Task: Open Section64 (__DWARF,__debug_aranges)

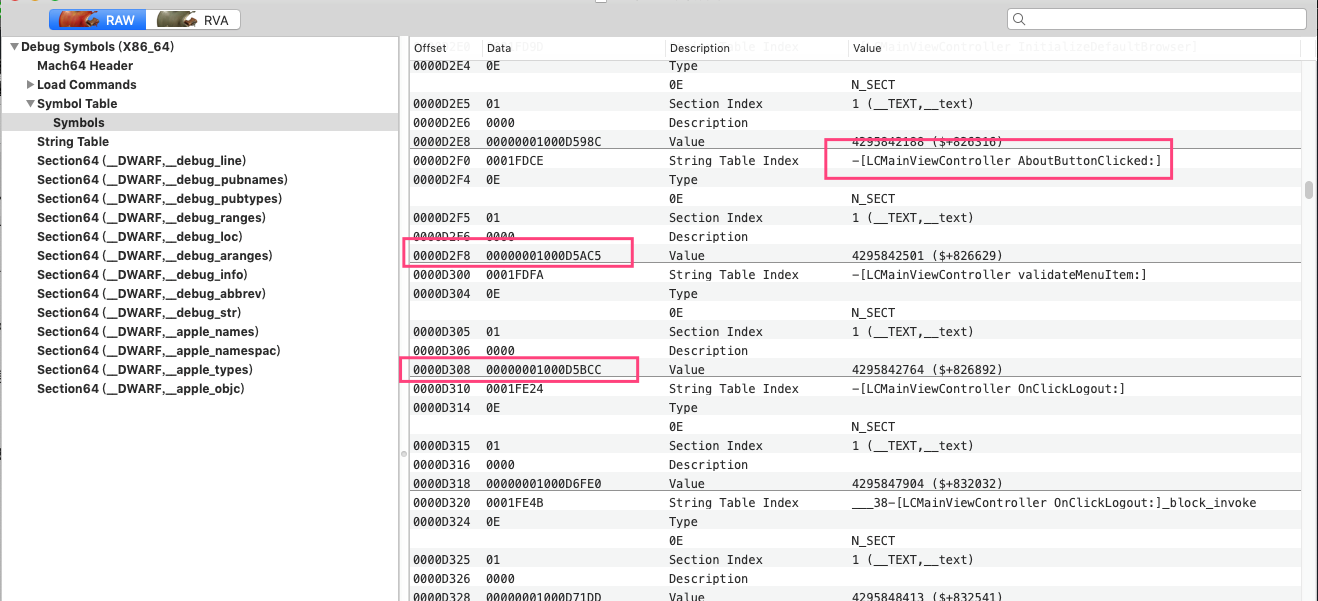Action: coord(155,256)
